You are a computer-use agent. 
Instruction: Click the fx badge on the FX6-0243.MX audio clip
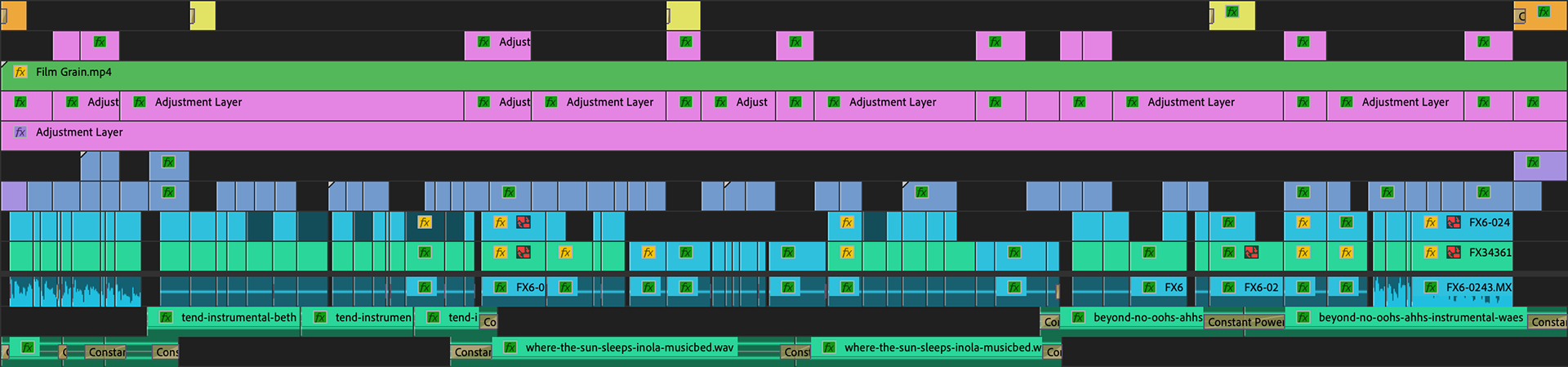(1431, 288)
